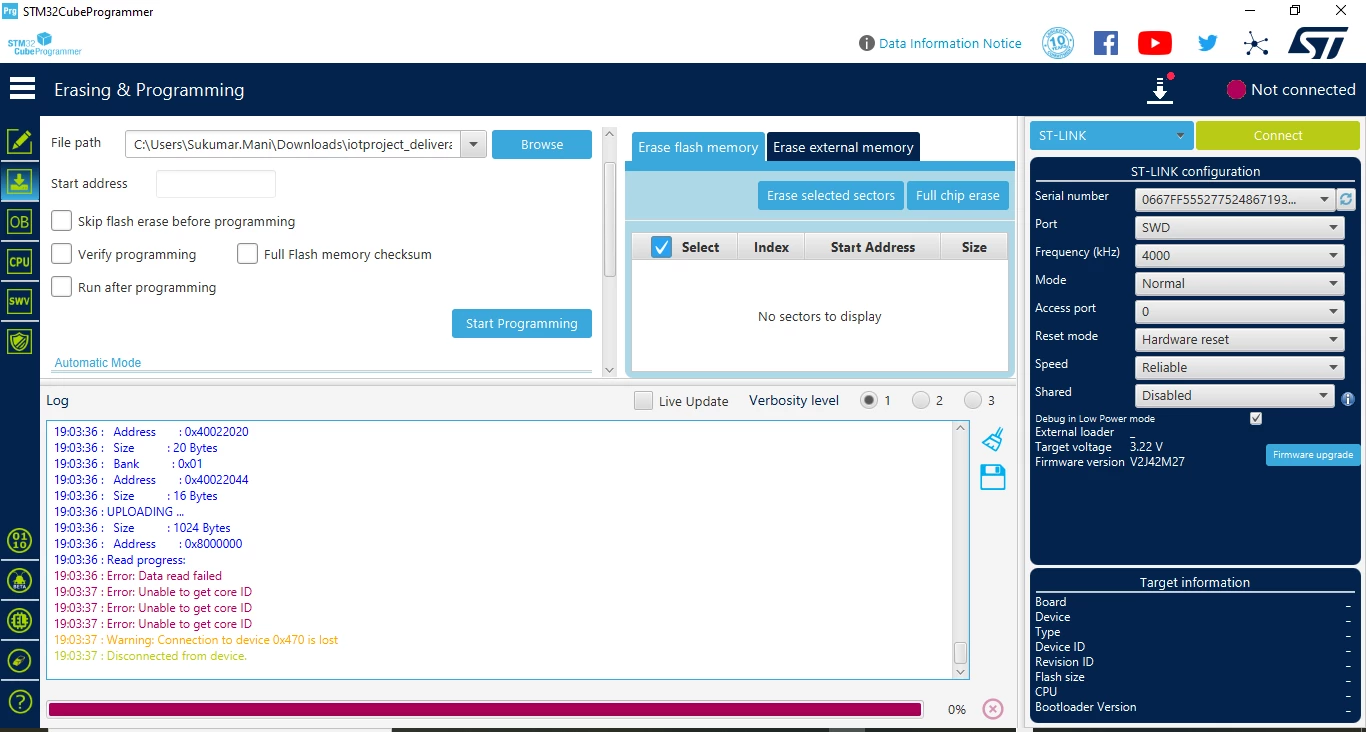Open the security shield icon
1366x732 pixels.
point(19,341)
